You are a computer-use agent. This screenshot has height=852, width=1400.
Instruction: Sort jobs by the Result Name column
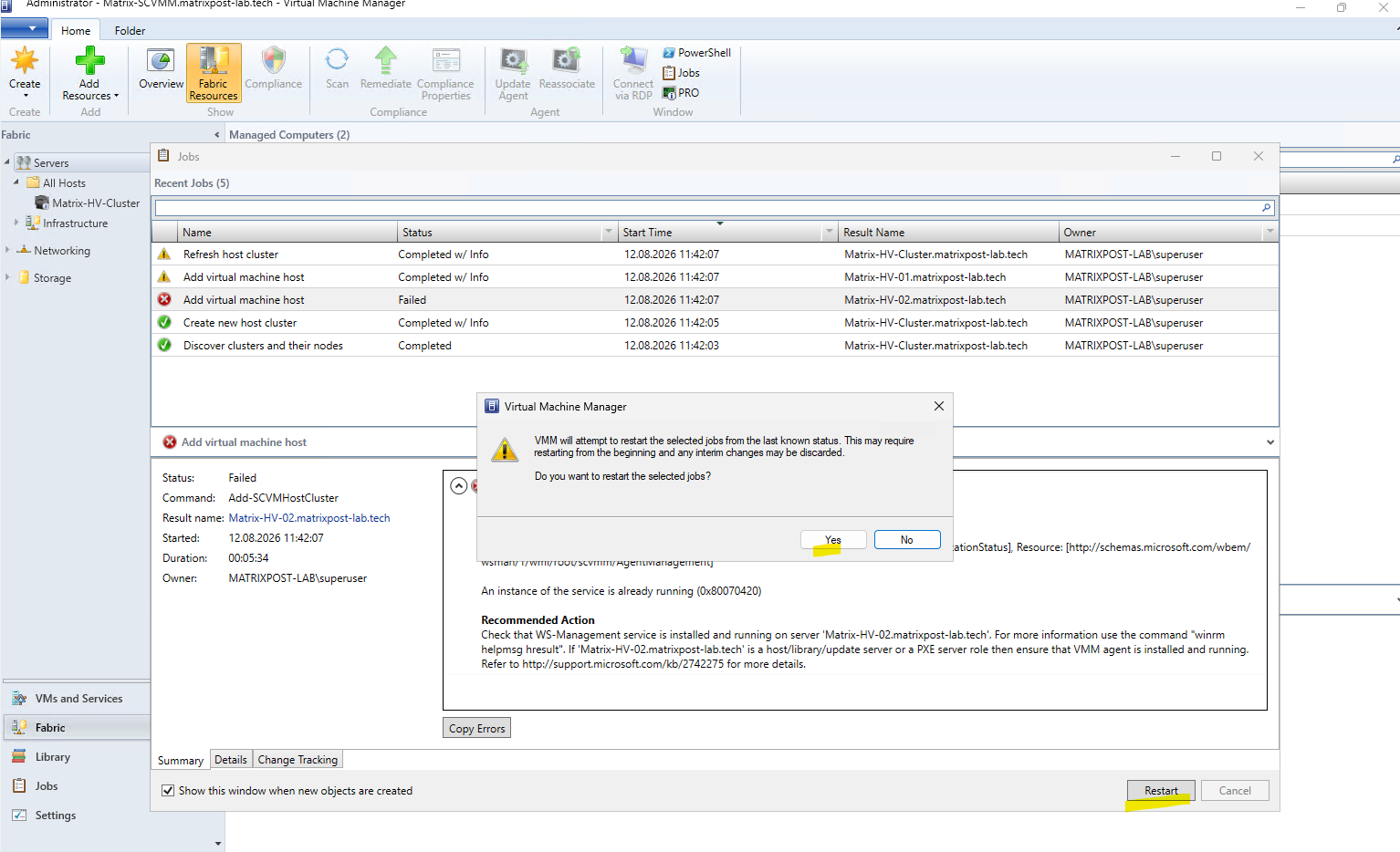[x=948, y=233]
